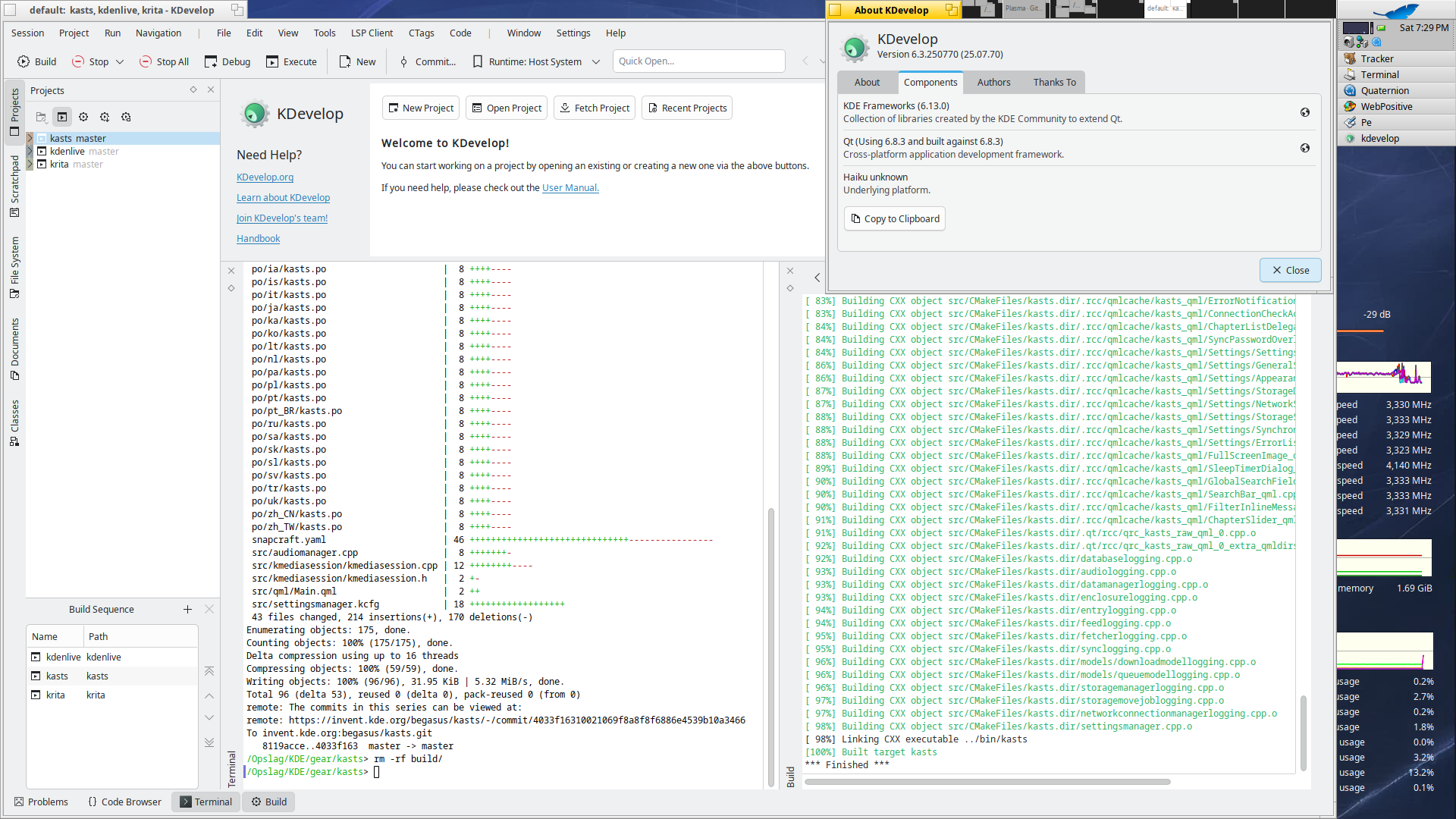The width and height of the screenshot is (1456, 819).
Task: Click the install selection gear icon in Projects
Action: pyautogui.click(x=105, y=117)
